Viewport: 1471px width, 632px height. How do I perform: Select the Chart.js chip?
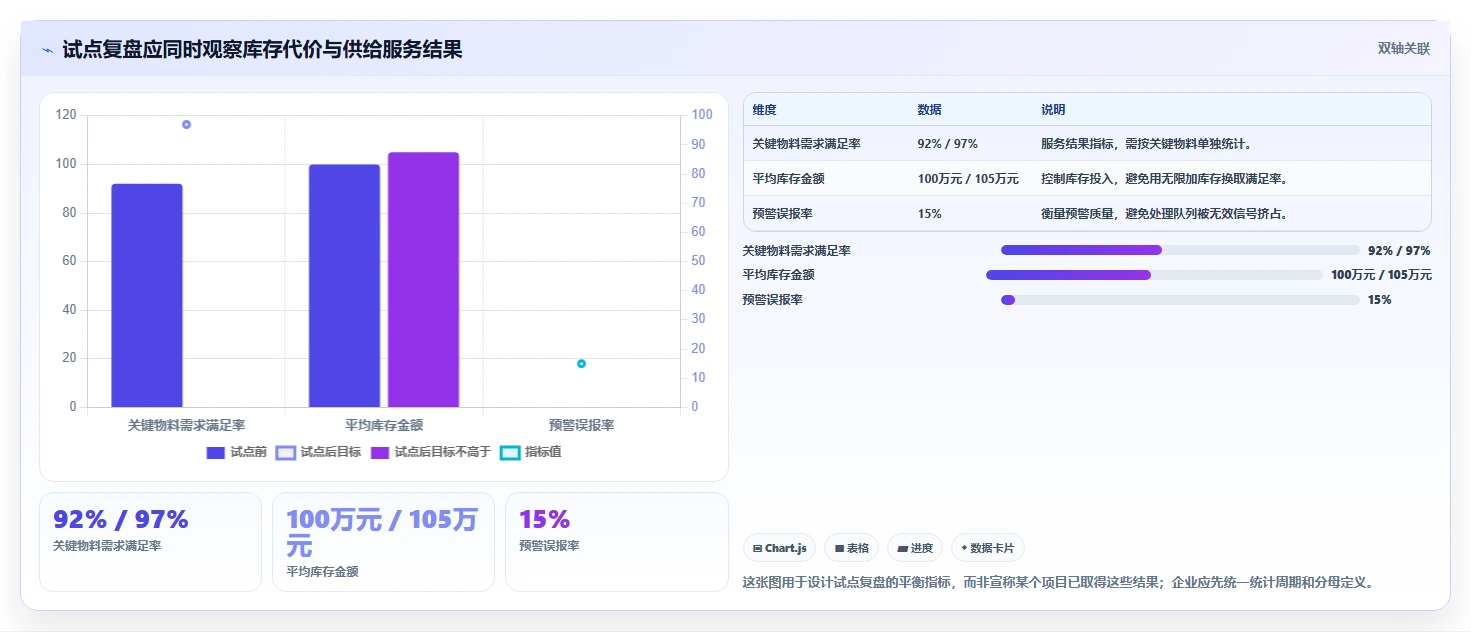(x=779, y=548)
